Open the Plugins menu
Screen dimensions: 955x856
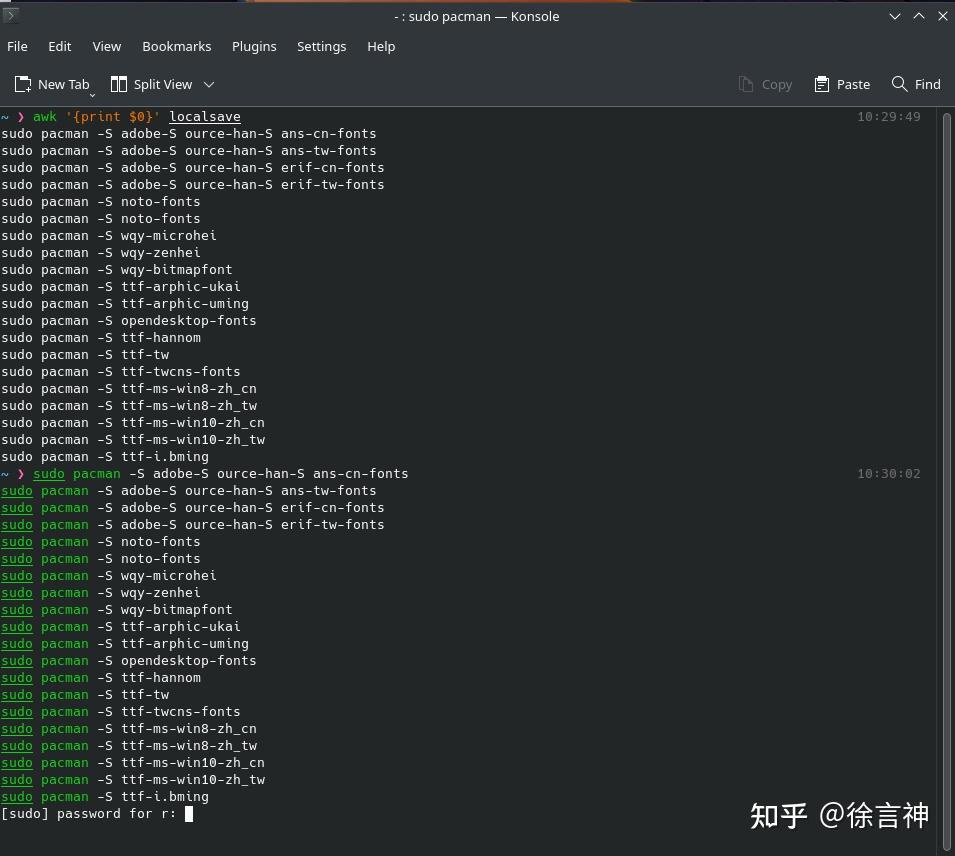253,46
